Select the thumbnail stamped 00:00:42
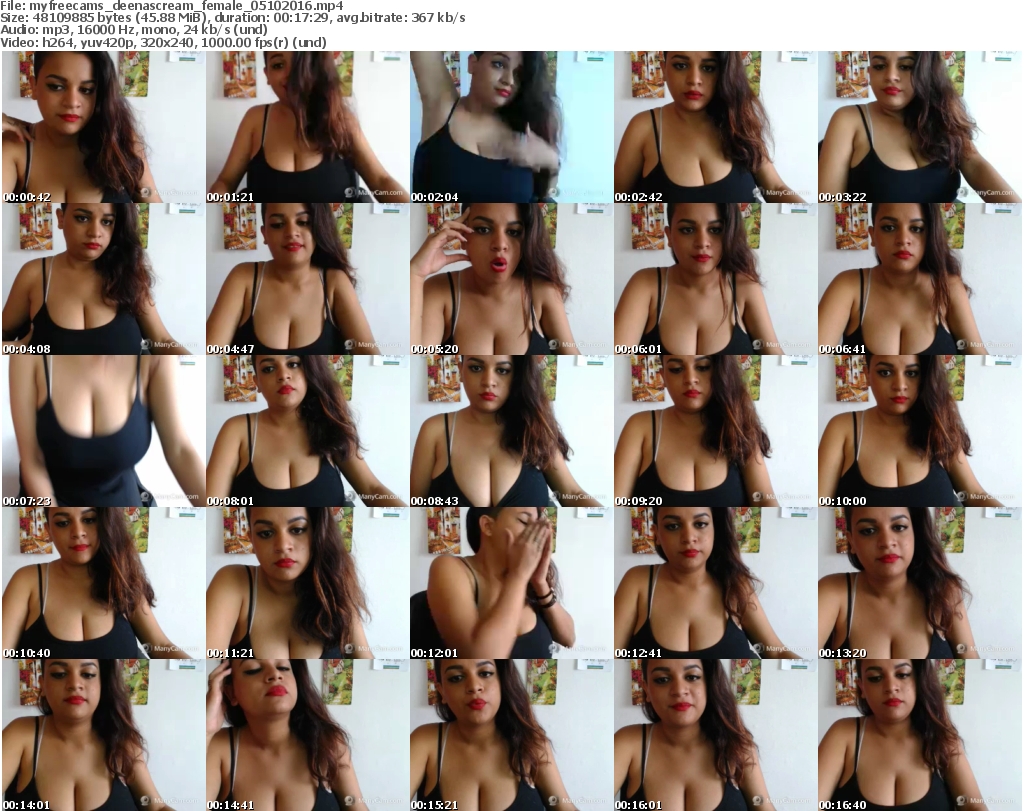Viewport: 1024px width, 811px height. pyautogui.click(x=103, y=127)
